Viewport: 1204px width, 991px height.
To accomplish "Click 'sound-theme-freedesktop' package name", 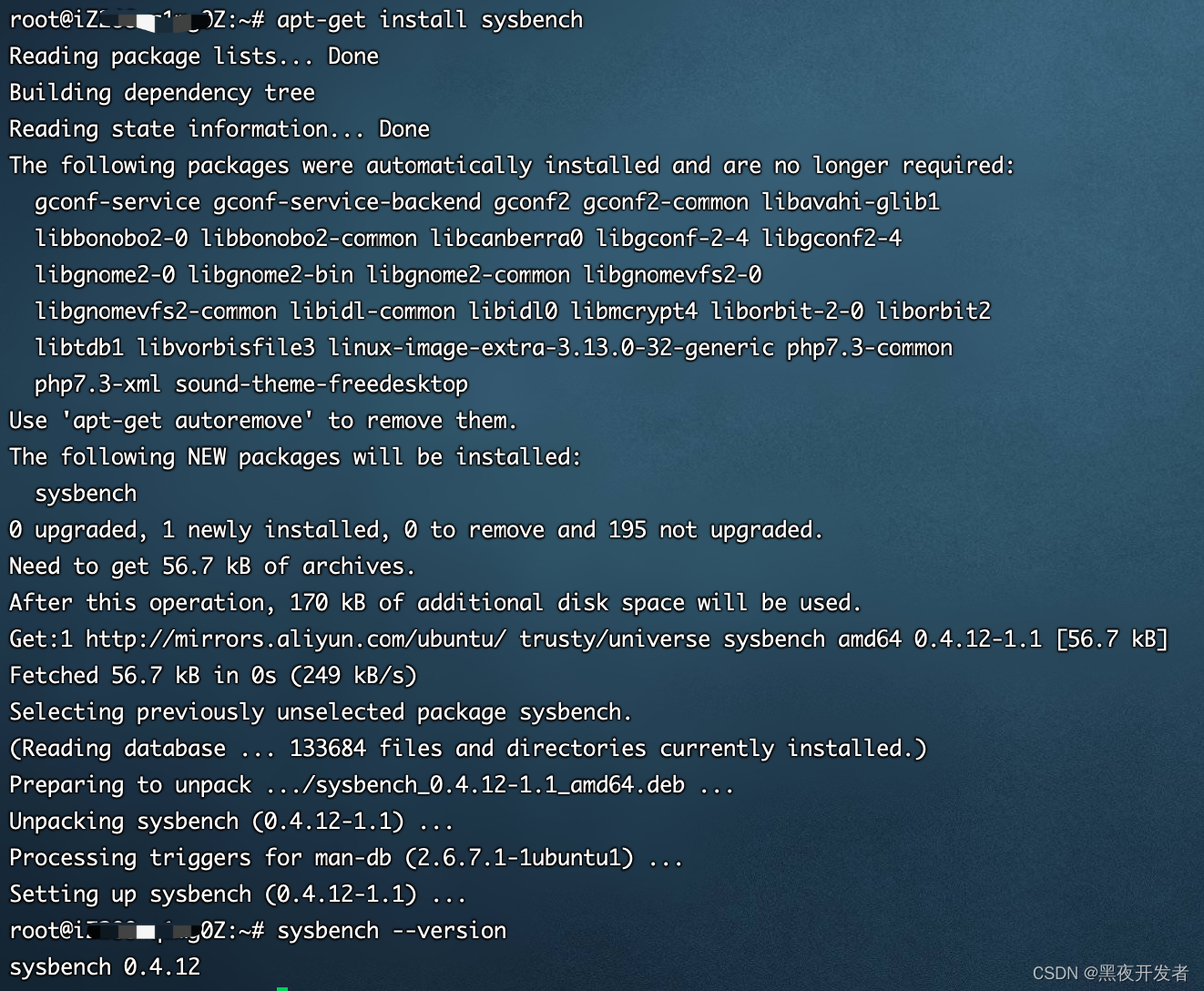I will point(321,384).
